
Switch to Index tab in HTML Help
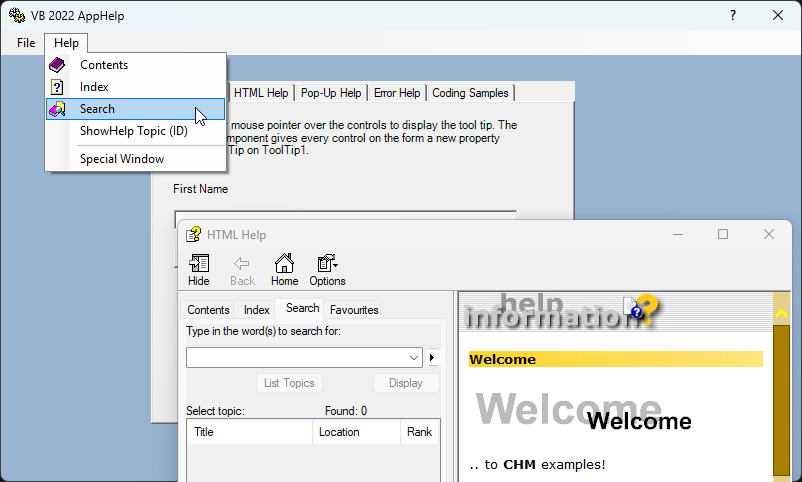tap(256, 310)
